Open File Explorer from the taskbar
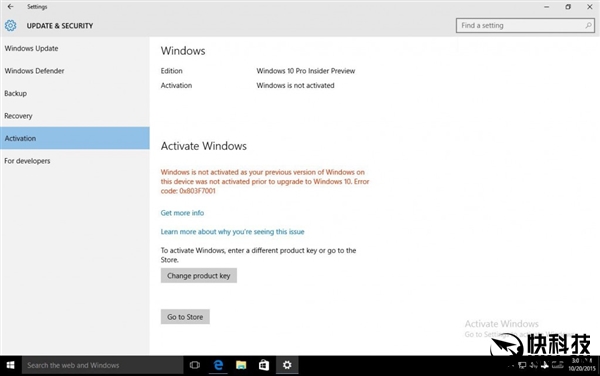 click(x=241, y=365)
